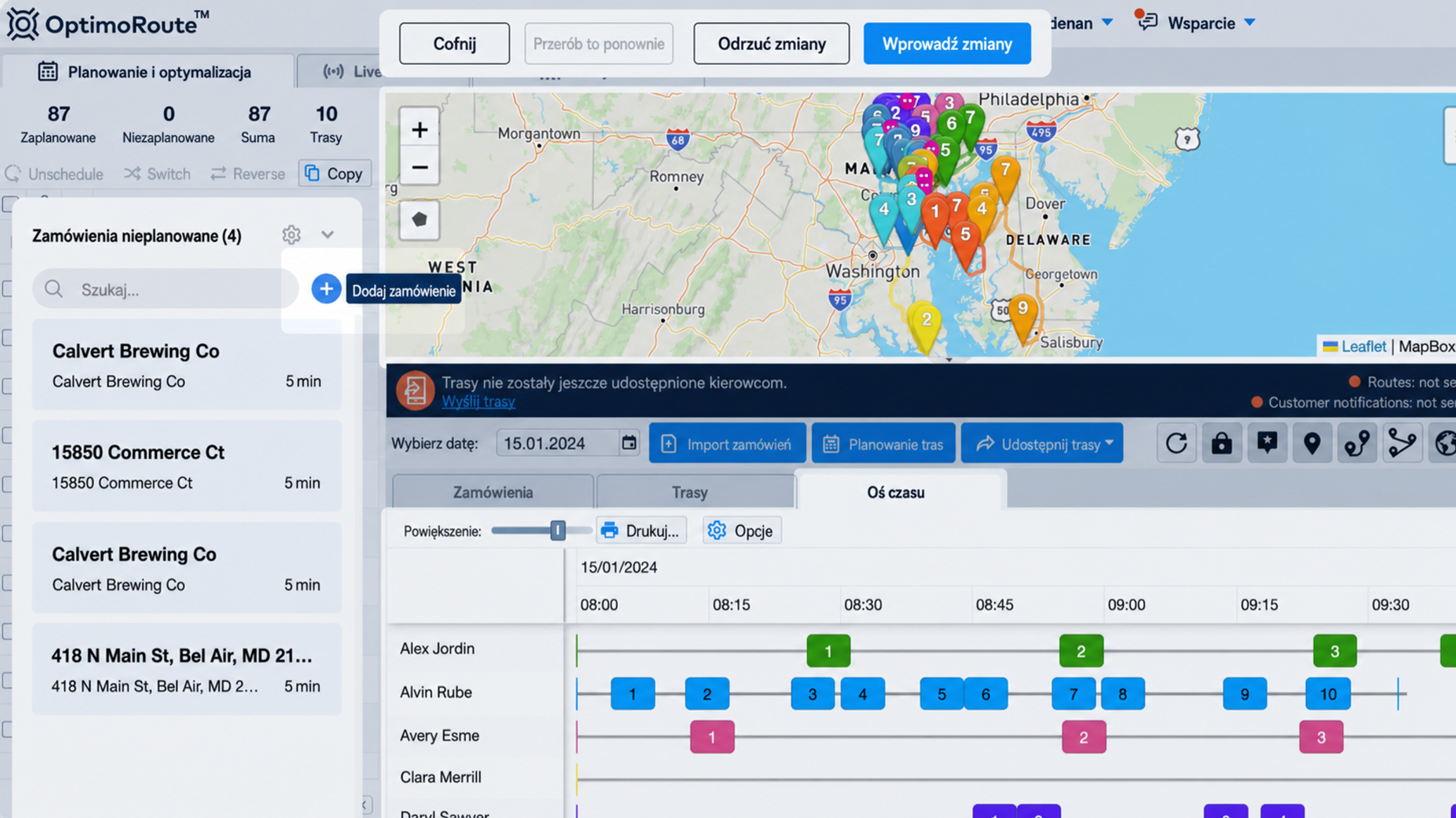The height and width of the screenshot is (818, 1456).
Task: Select Avery Esme's pink stop 3
Action: [x=1321, y=737]
